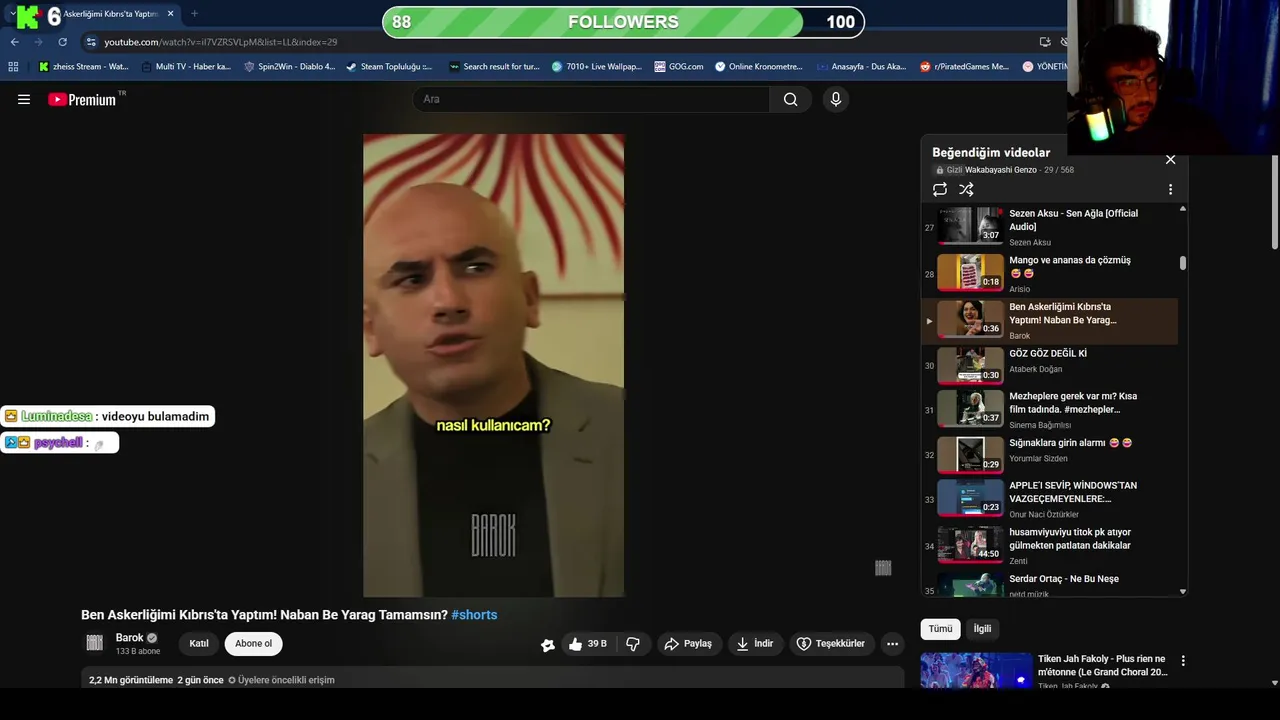Toggle playlist shuffle icon
Image resolution: width=1280 pixels, height=720 pixels.
point(966,189)
